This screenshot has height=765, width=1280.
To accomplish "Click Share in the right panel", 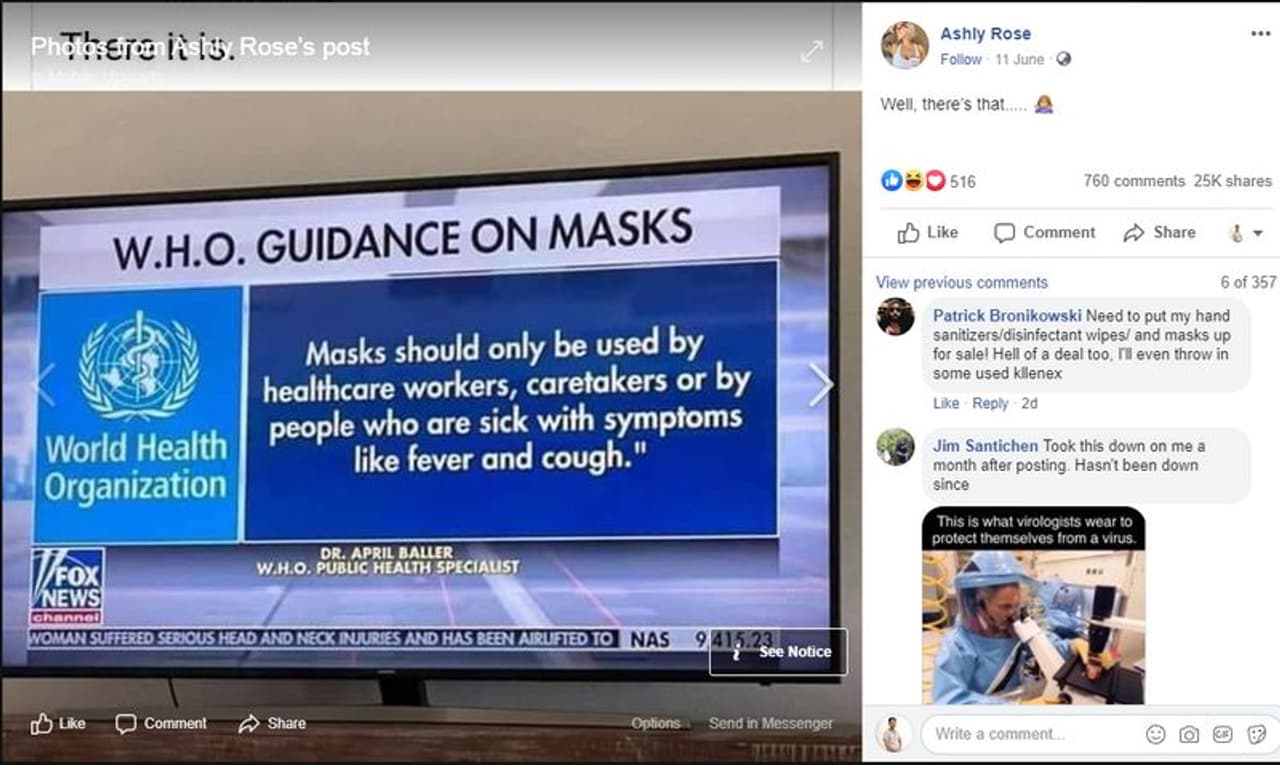I will point(1160,232).
